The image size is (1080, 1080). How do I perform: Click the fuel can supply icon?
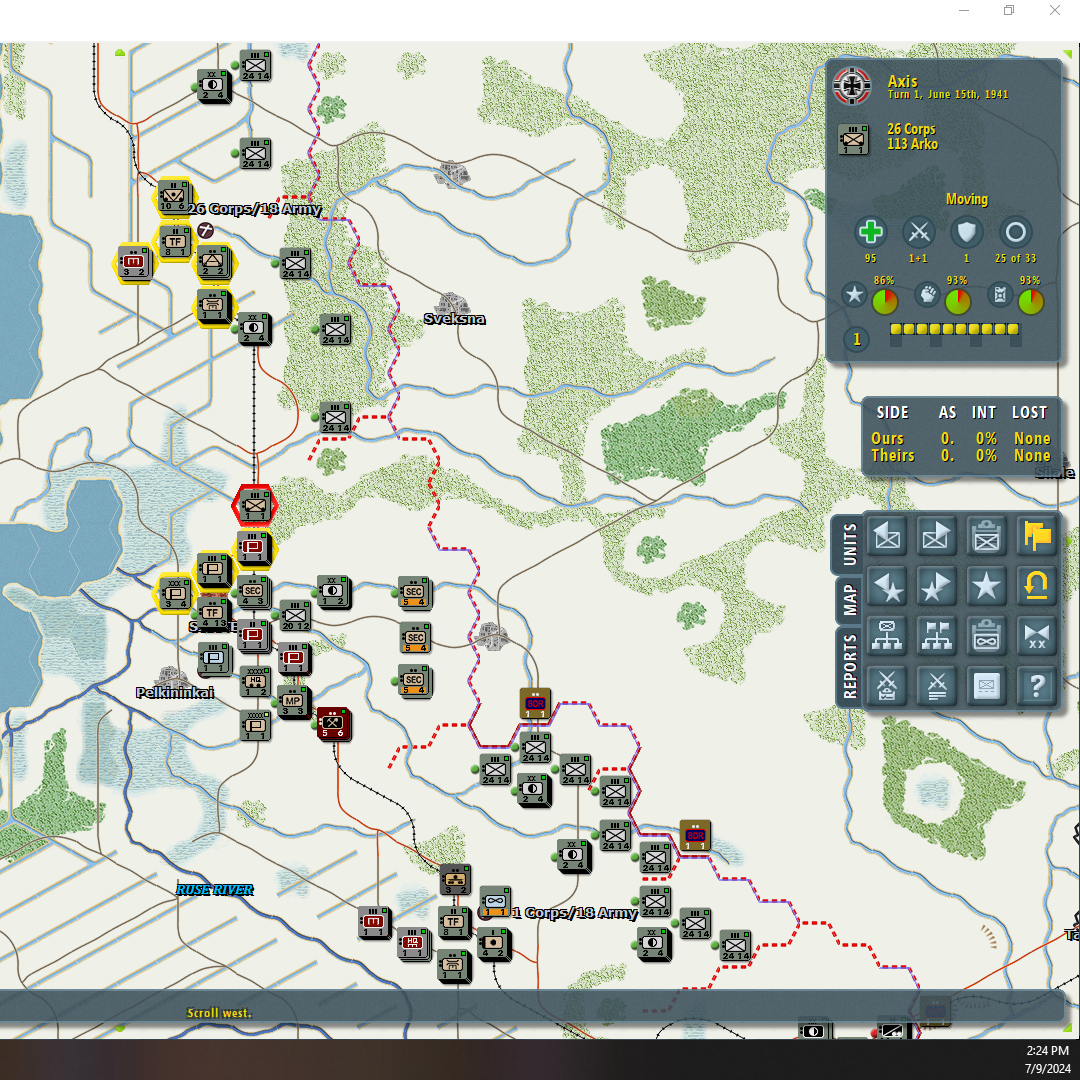(1000, 295)
